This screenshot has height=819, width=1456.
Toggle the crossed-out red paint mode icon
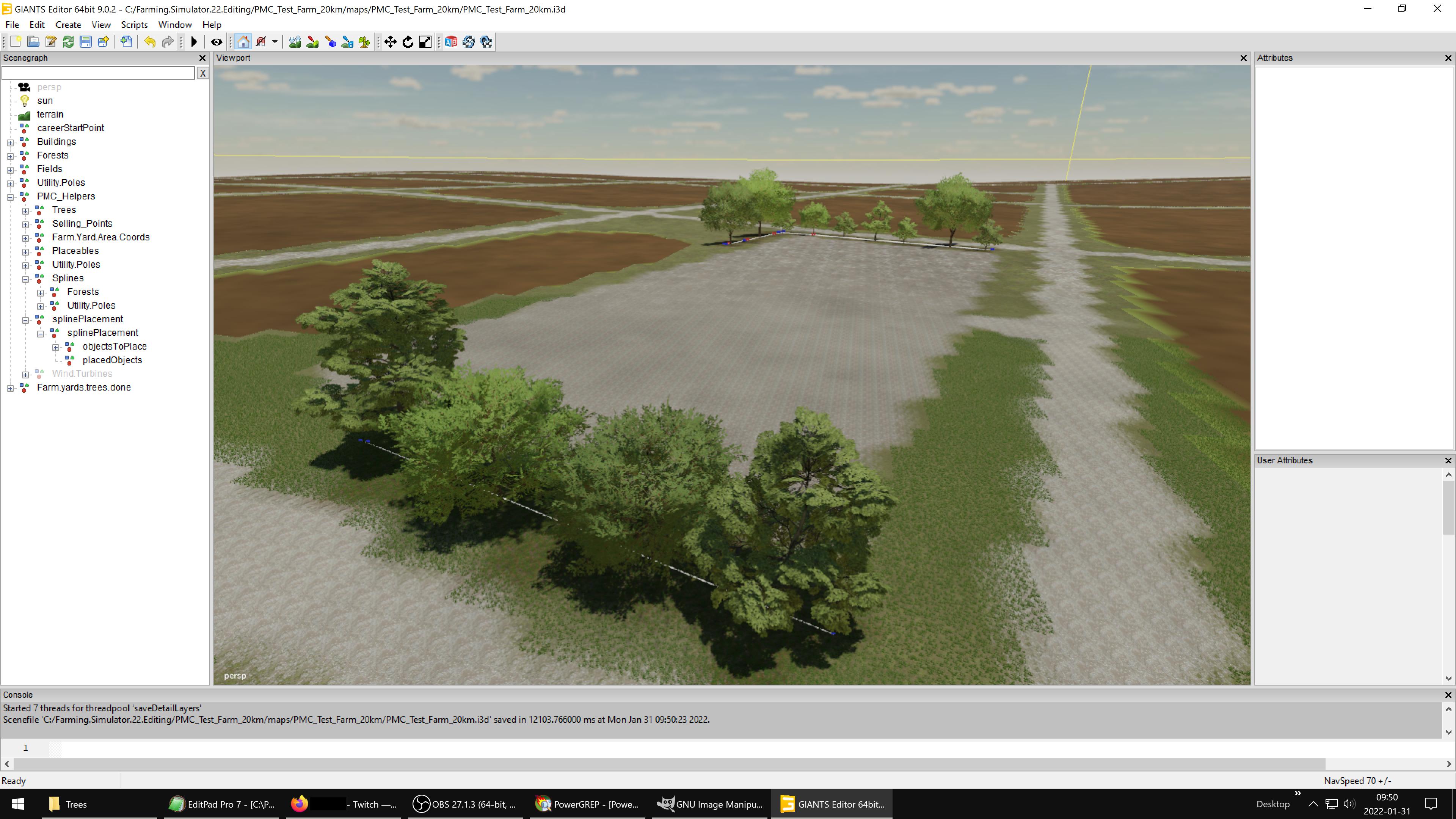click(260, 42)
